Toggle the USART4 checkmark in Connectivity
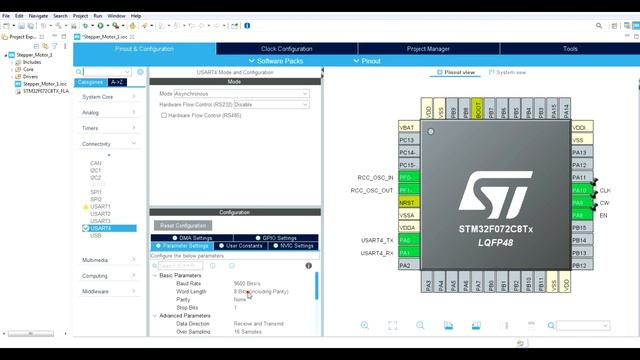640x360 pixels. click(x=86, y=228)
